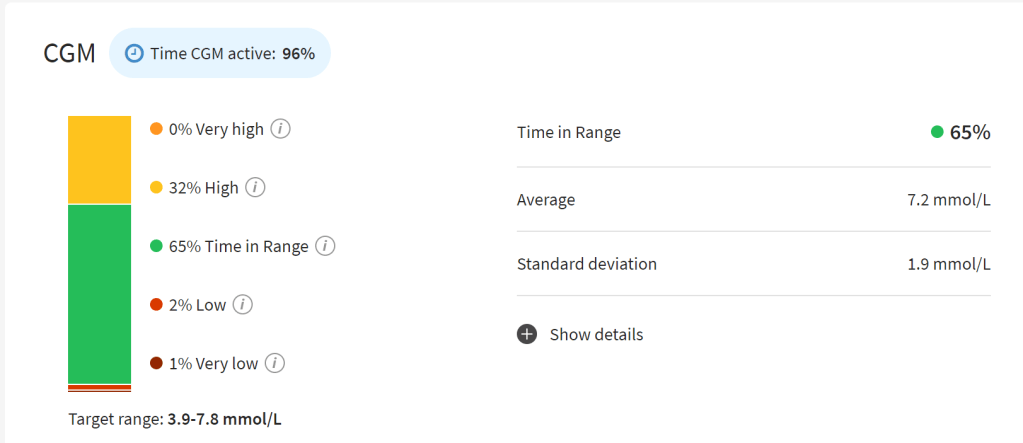Click the Time CGM active 96% badge

[x=220, y=54]
